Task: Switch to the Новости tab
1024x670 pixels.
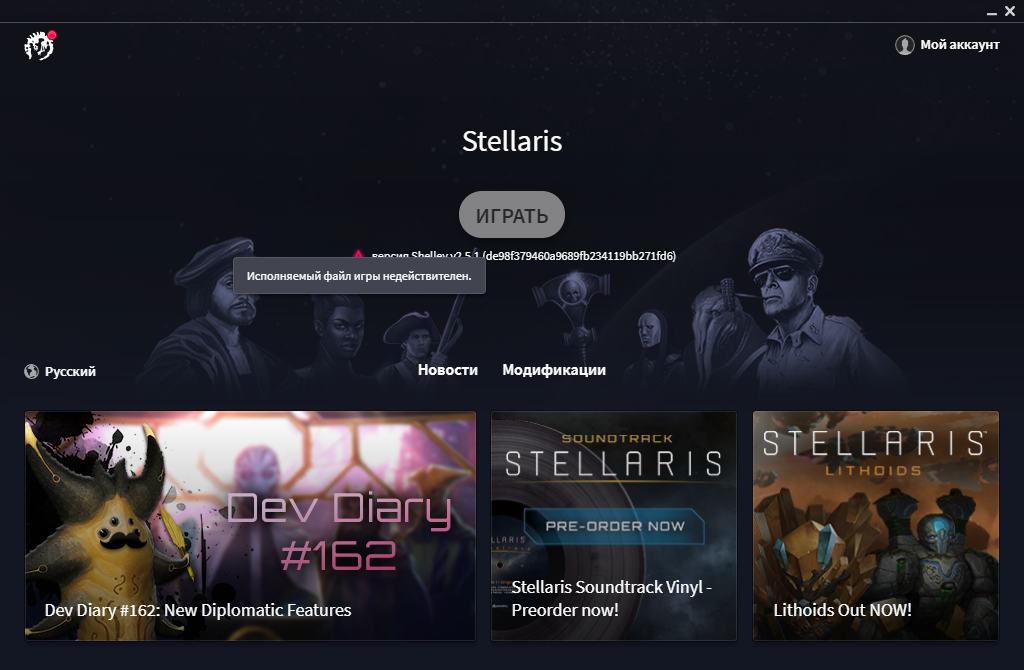Action: 447,370
